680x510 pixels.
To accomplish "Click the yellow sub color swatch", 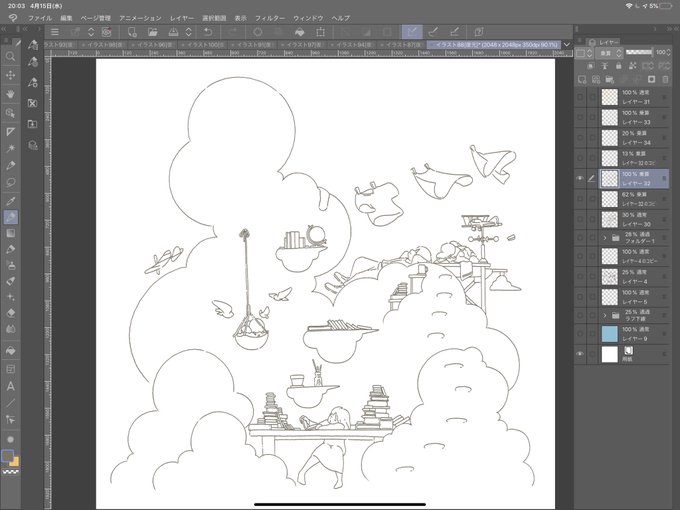I will point(14,461).
